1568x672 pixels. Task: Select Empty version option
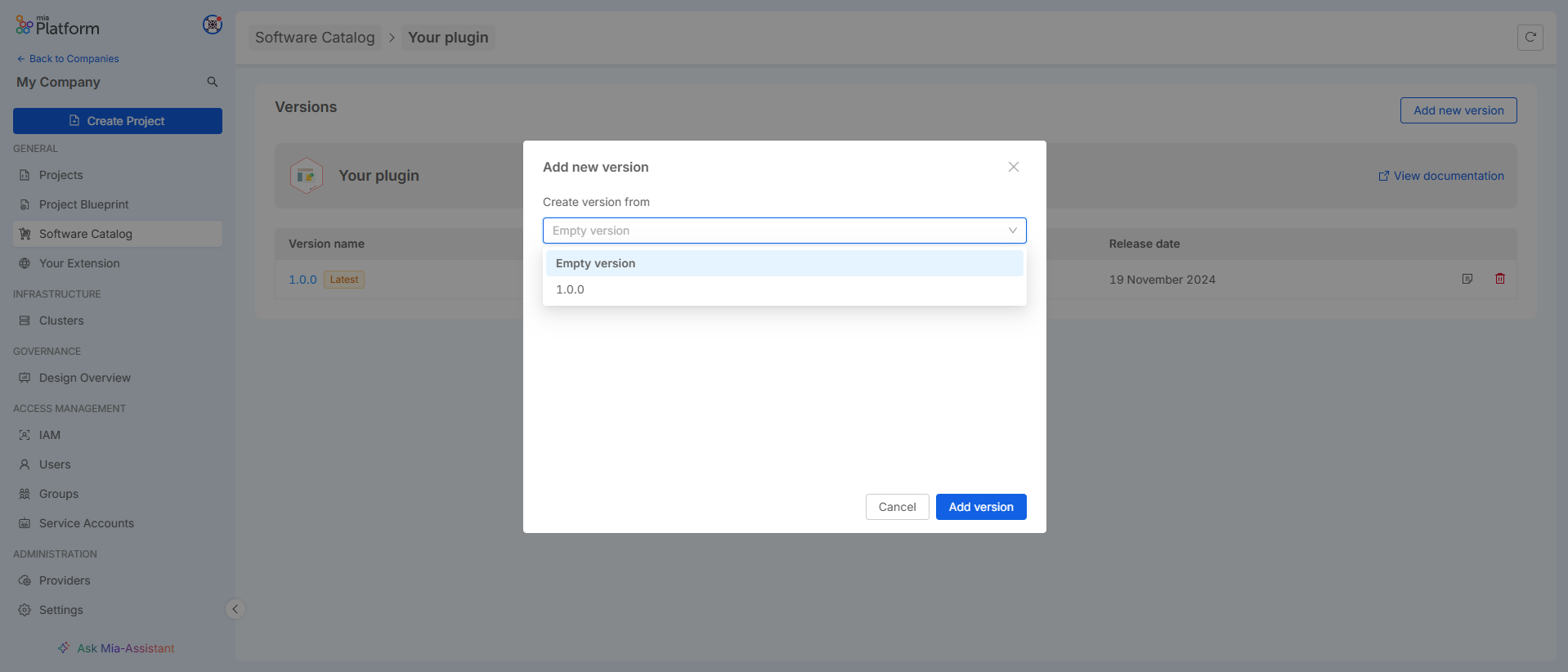[x=785, y=263]
